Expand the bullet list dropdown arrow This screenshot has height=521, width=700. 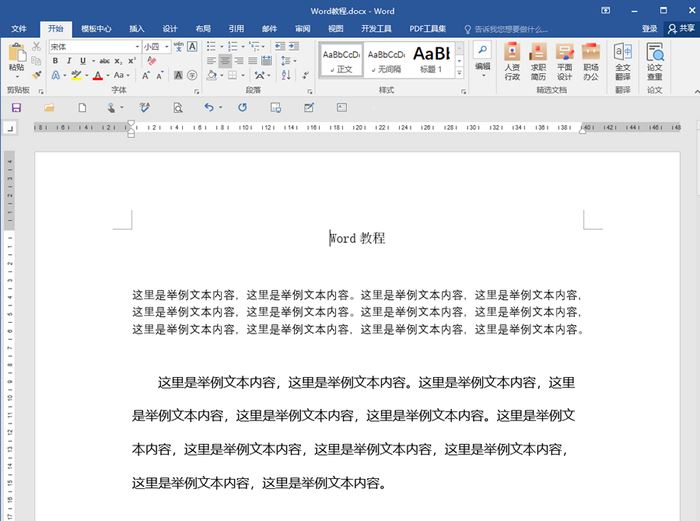221,46
